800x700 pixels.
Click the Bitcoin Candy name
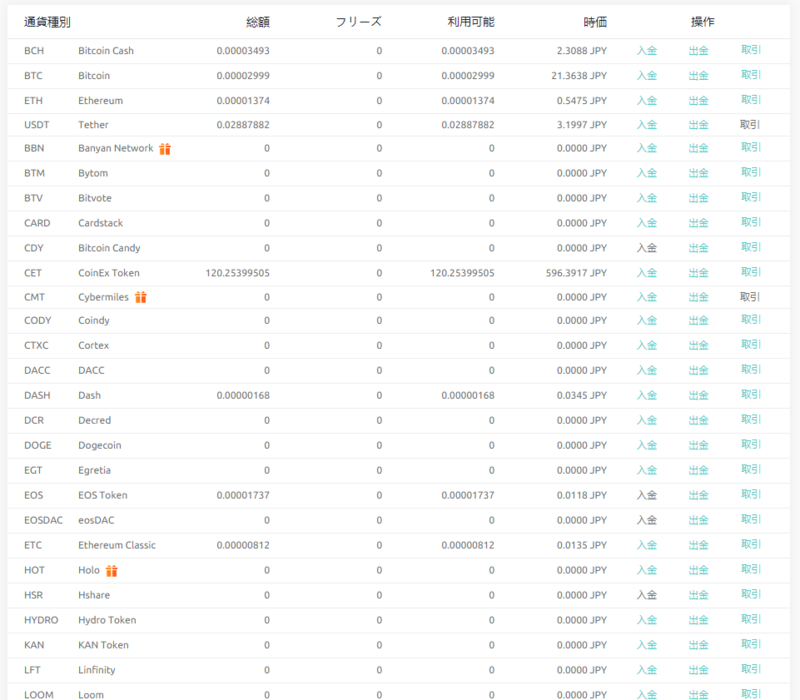pyautogui.click(x=109, y=248)
